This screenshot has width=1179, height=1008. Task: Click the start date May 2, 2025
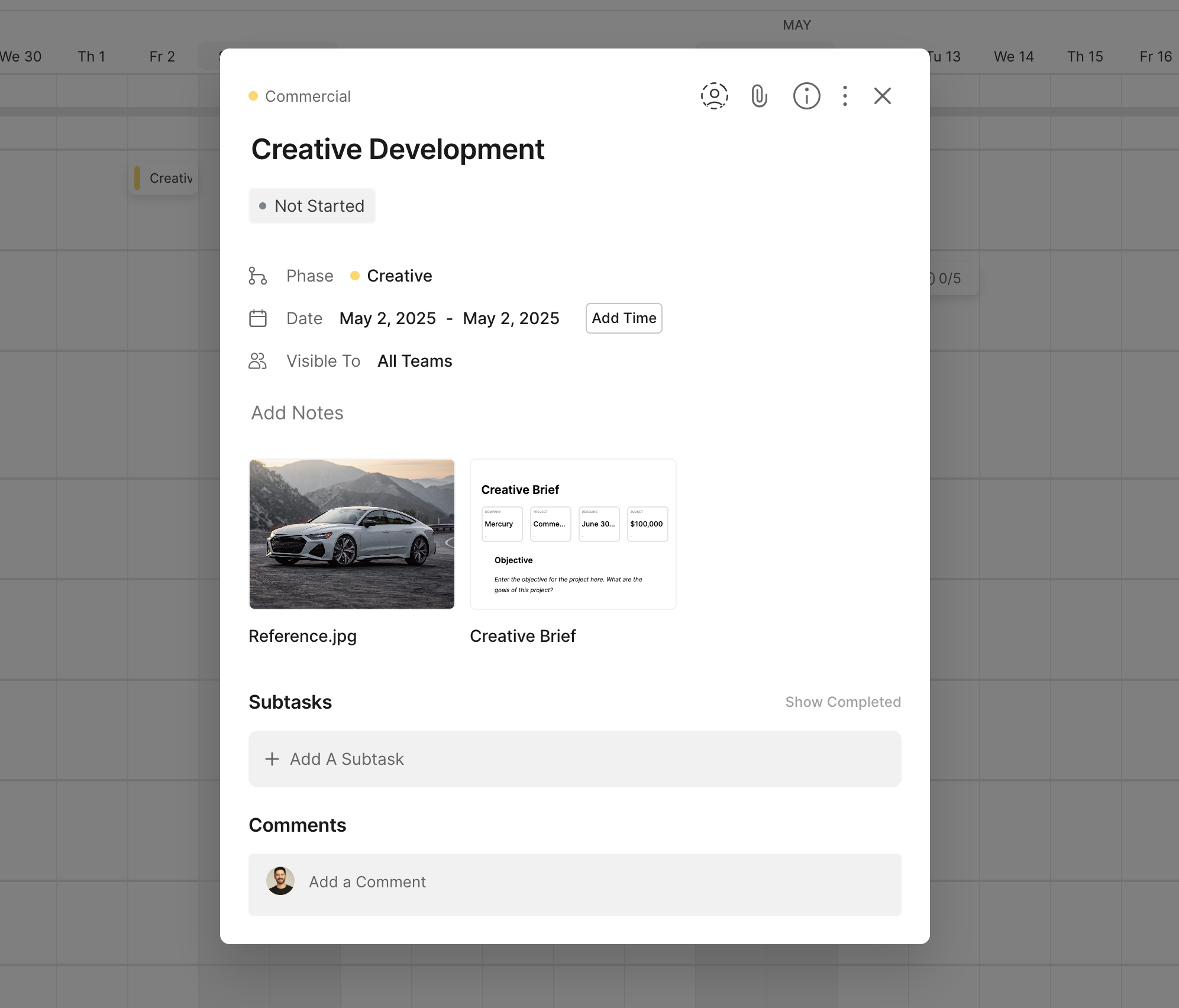click(387, 318)
